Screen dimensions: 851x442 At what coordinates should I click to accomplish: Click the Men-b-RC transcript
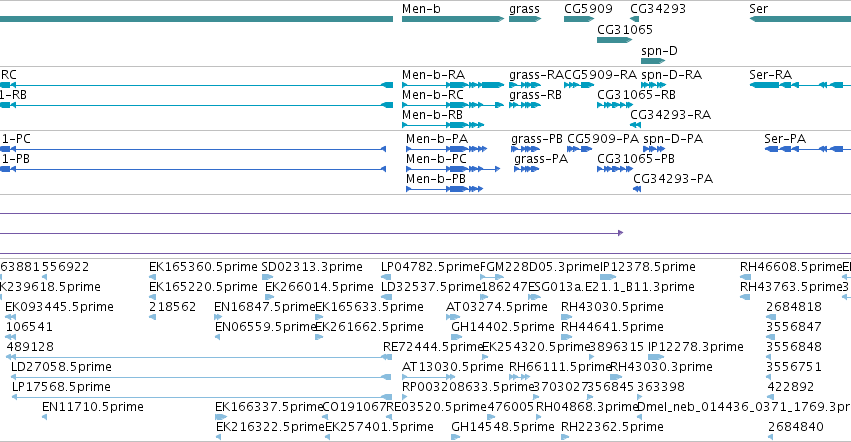[453, 105]
